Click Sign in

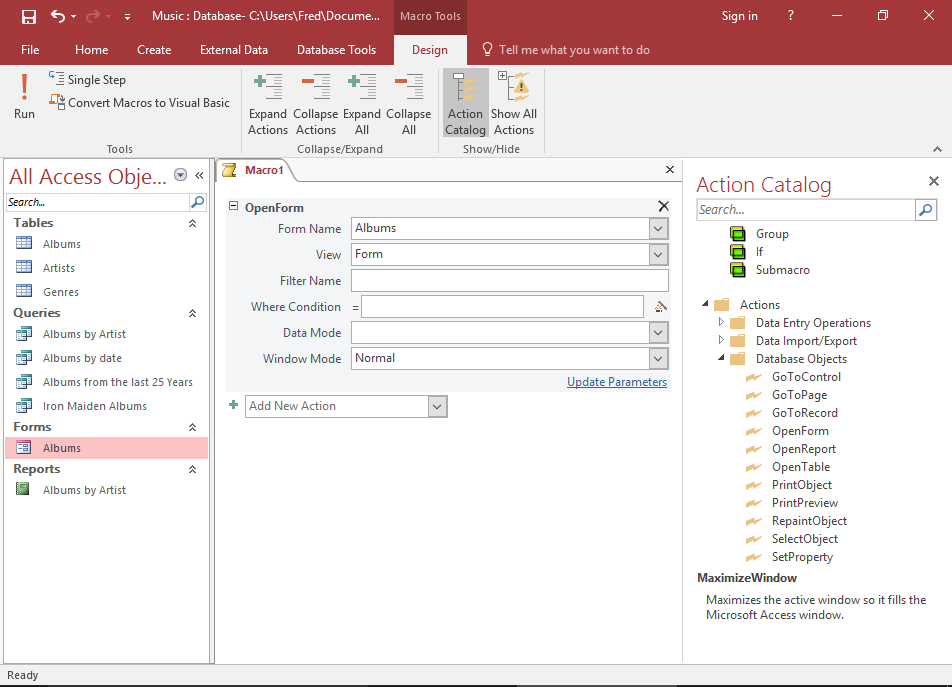(740, 16)
